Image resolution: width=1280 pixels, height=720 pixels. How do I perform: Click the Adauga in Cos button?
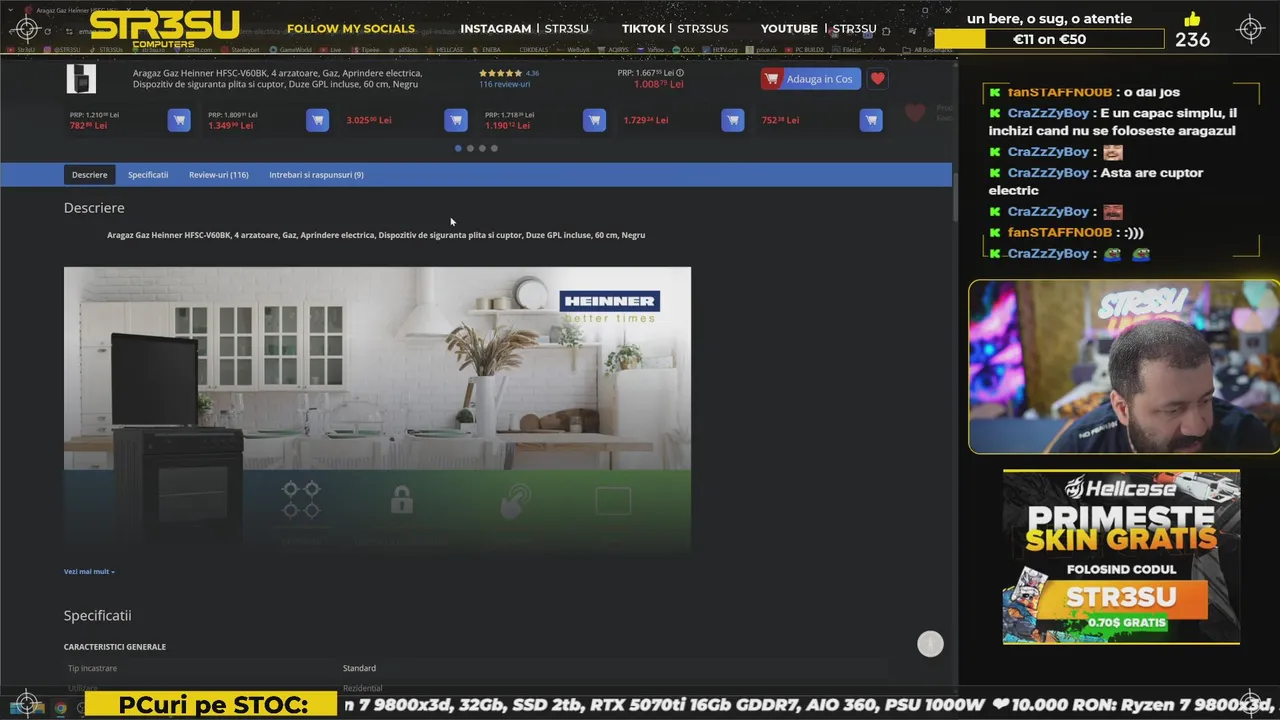tap(810, 78)
